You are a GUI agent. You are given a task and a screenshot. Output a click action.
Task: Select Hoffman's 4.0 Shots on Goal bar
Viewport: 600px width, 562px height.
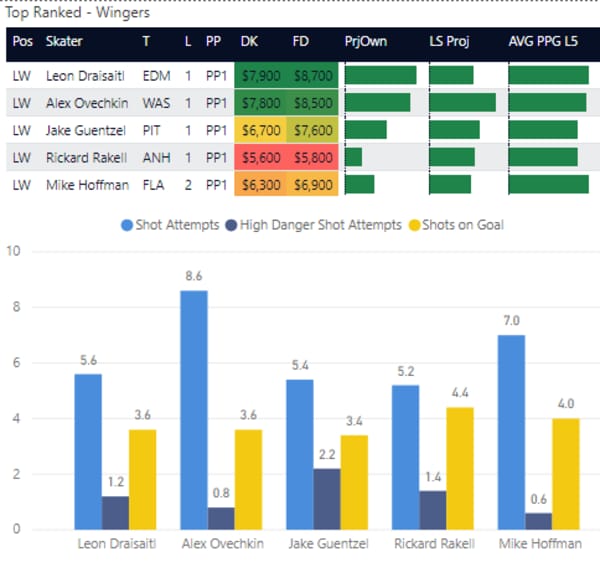566,474
